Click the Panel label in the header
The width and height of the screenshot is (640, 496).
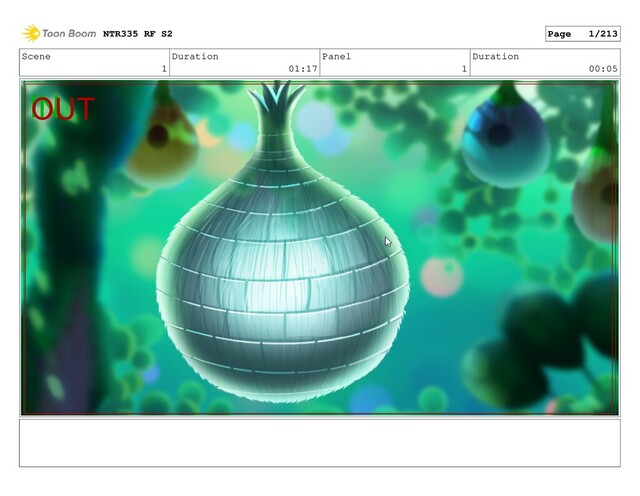click(336, 56)
